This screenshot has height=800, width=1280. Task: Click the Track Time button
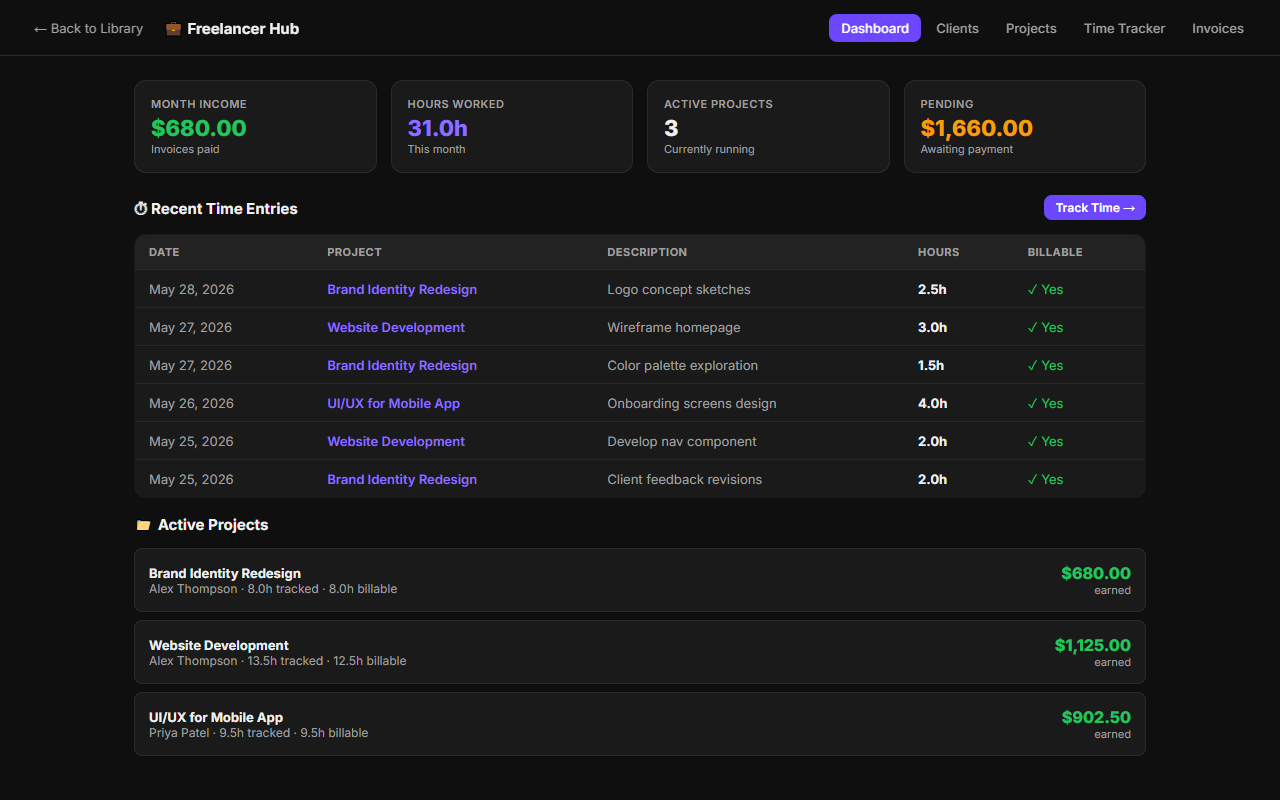tap(1095, 207)
